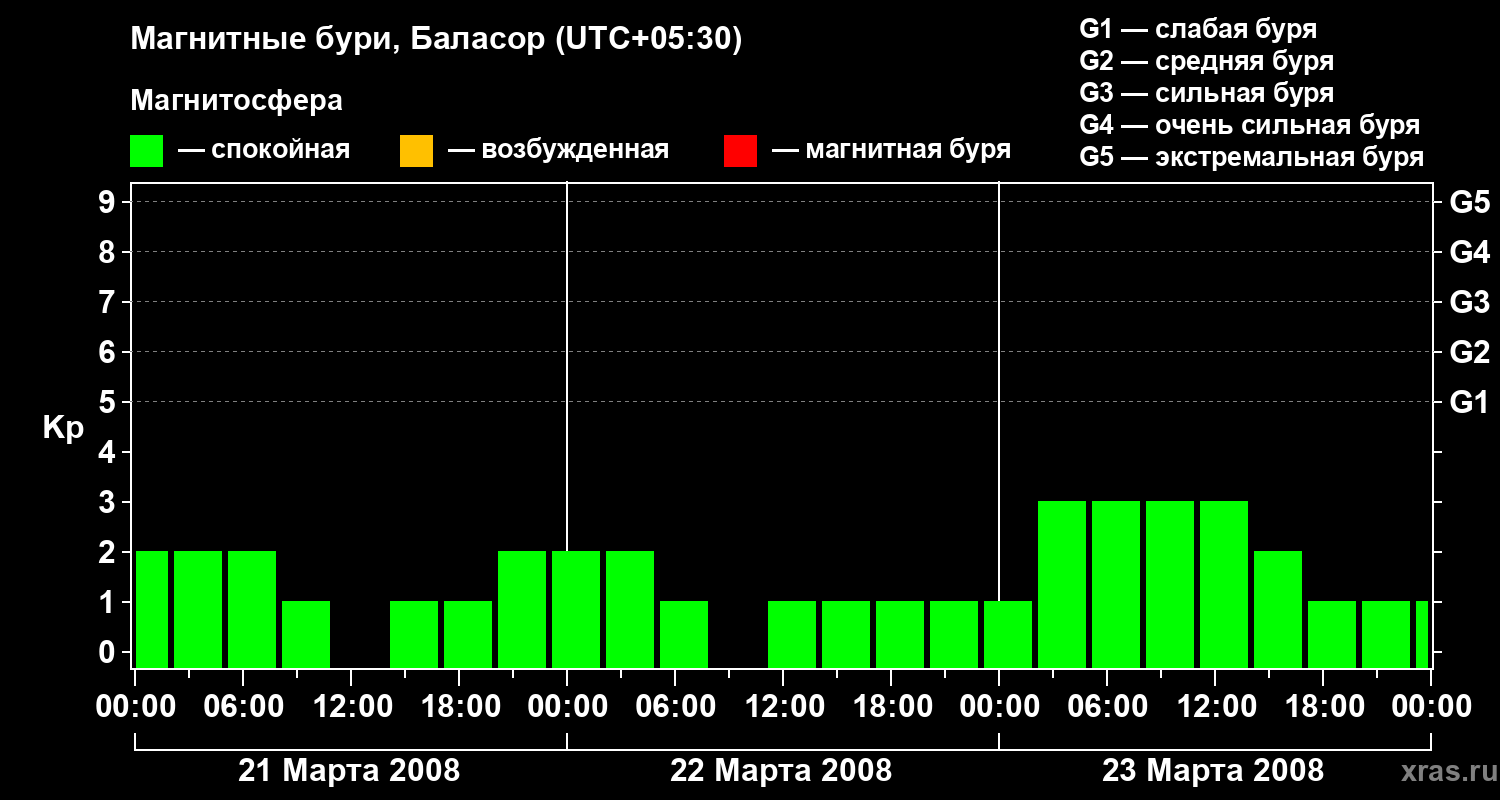Screen dimensions: 1500x800
Task: Click the 'Магнитосфера' heading
Action: 236,101
